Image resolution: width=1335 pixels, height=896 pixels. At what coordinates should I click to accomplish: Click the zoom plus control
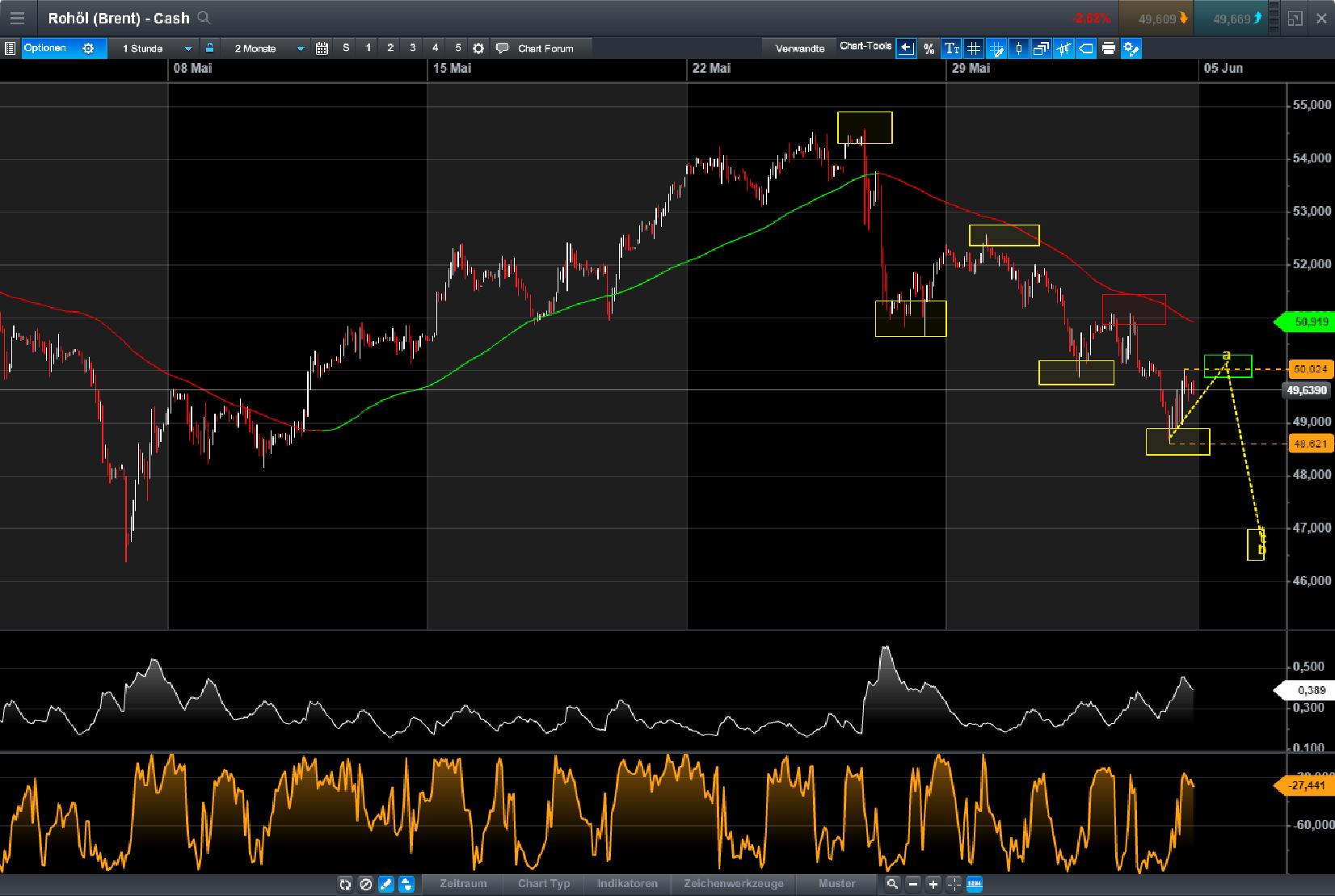(x=933, y=884)
